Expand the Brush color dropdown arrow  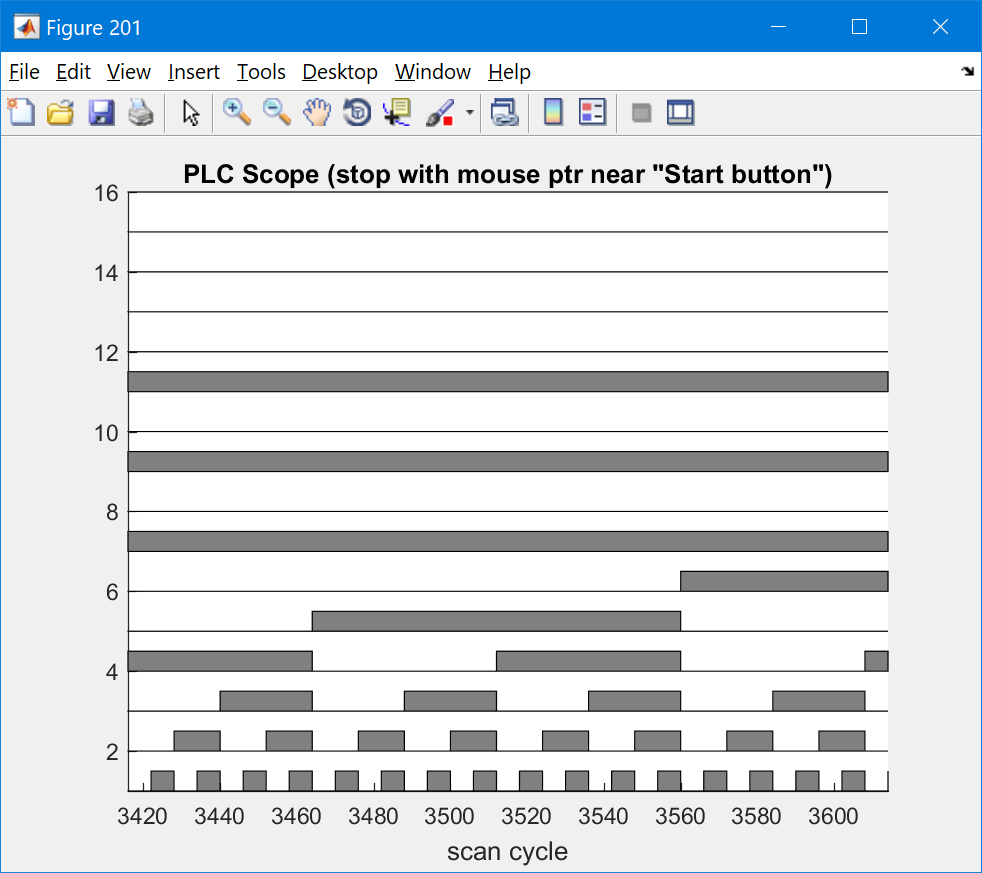pos(469,114)
